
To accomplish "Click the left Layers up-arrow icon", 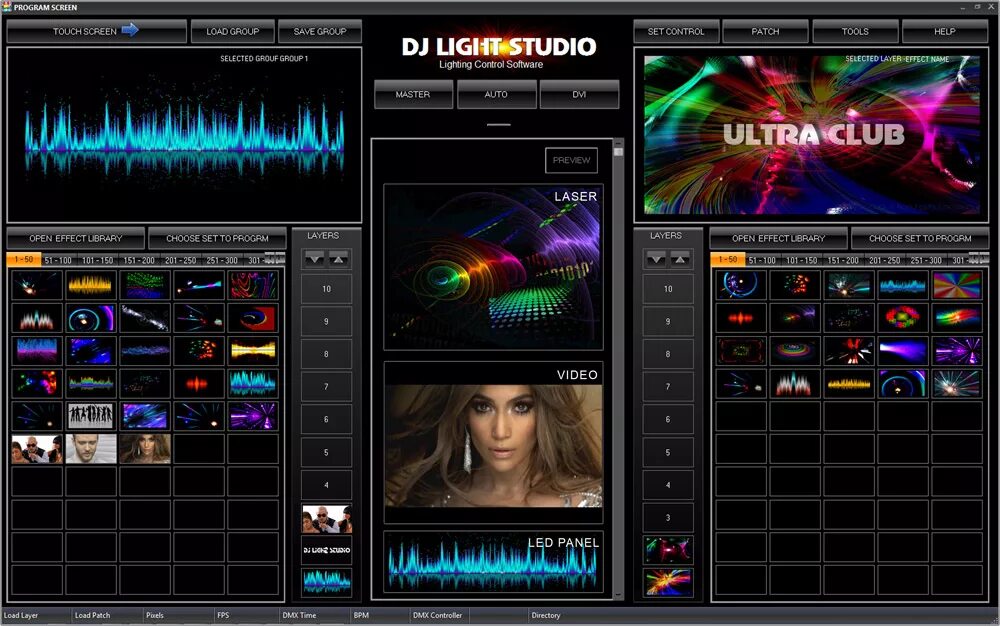I will [339, 259].
